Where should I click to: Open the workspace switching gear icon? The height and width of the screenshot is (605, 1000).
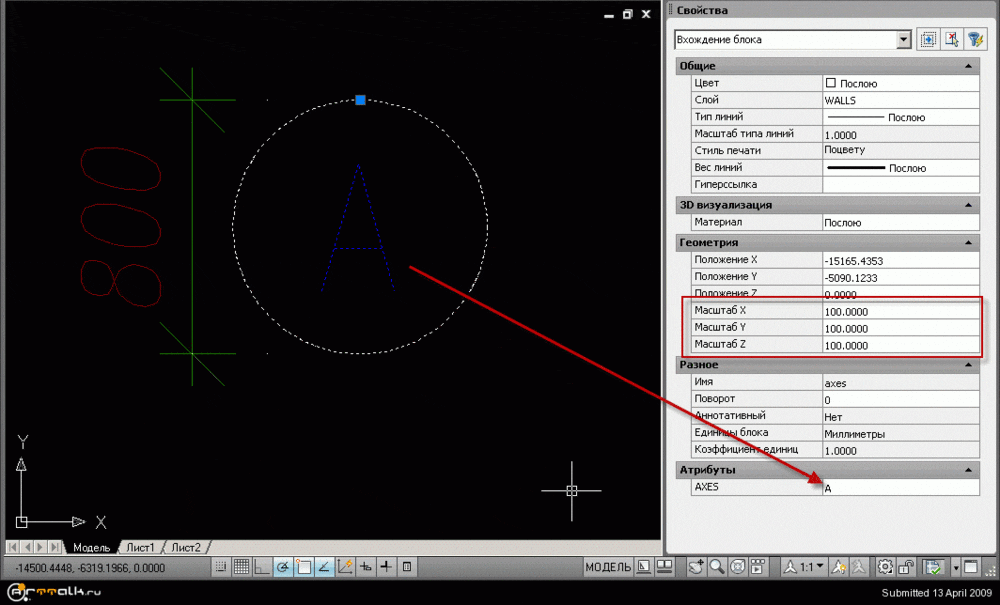(x=885, y=567)
